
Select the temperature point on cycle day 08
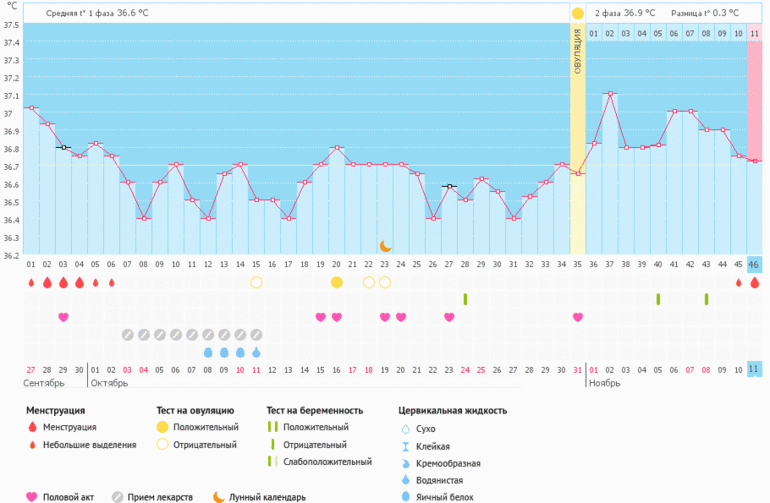[x=144, y=218]
